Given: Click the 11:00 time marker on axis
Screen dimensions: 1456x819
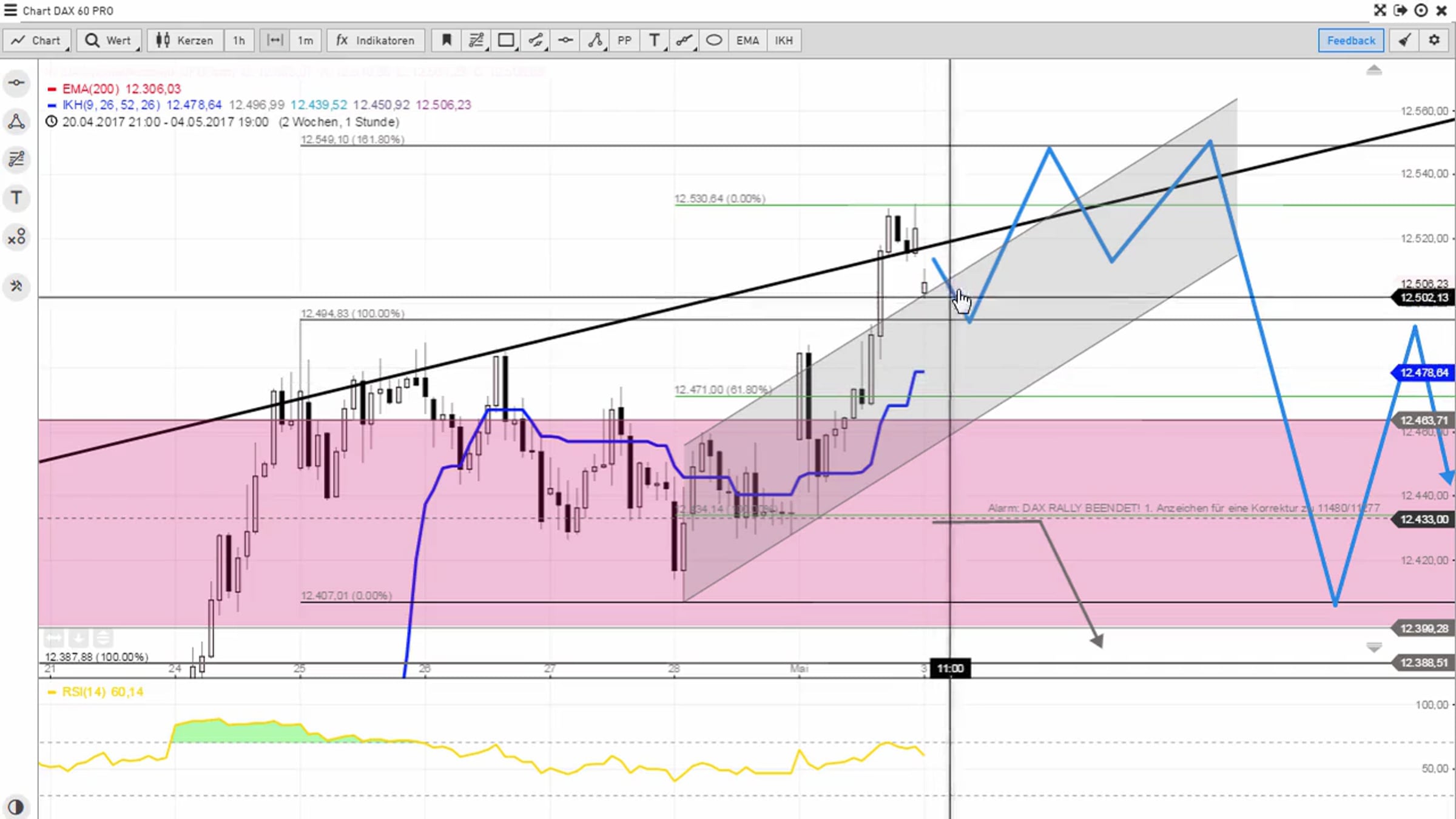Looking at the screenshot, I should pyautogui.click(x=950, y=669).
